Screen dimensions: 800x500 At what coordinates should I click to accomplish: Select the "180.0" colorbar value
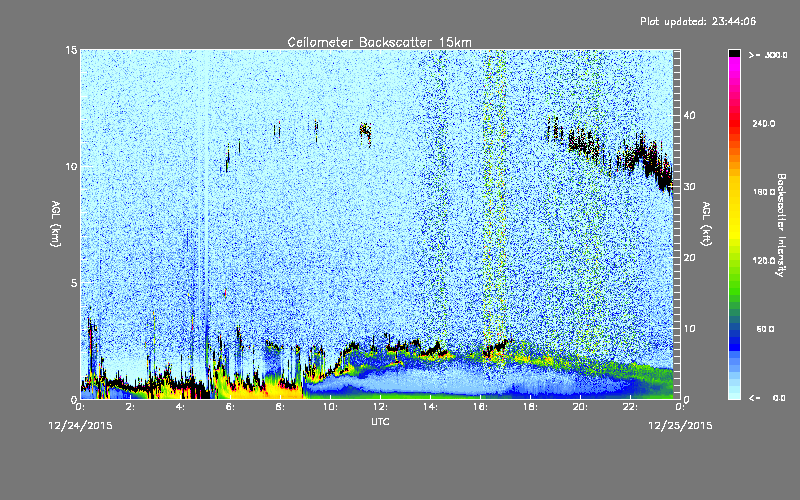(x=764, y=192)
